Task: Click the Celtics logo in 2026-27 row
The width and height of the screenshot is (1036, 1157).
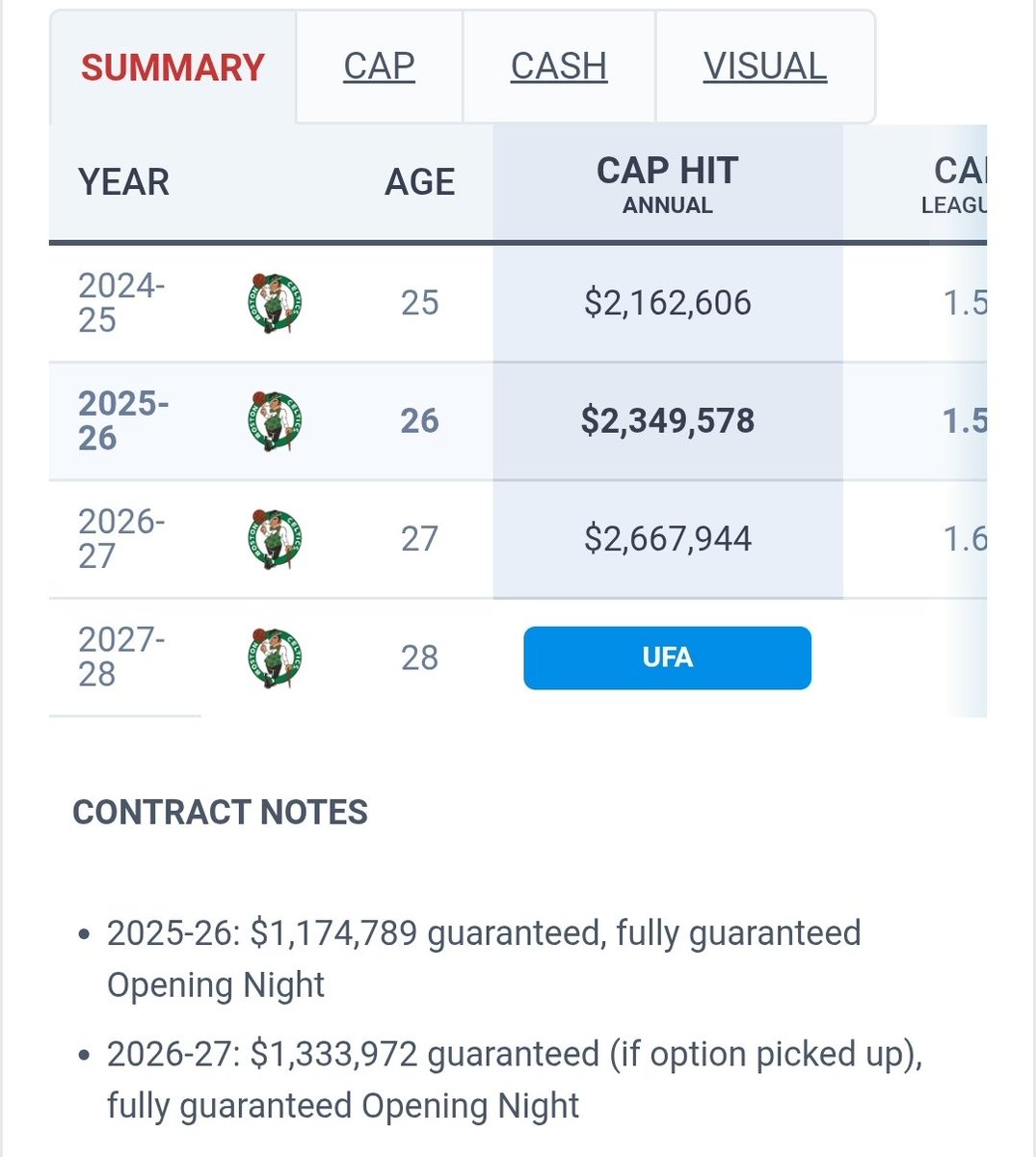Action: [275, 539]
